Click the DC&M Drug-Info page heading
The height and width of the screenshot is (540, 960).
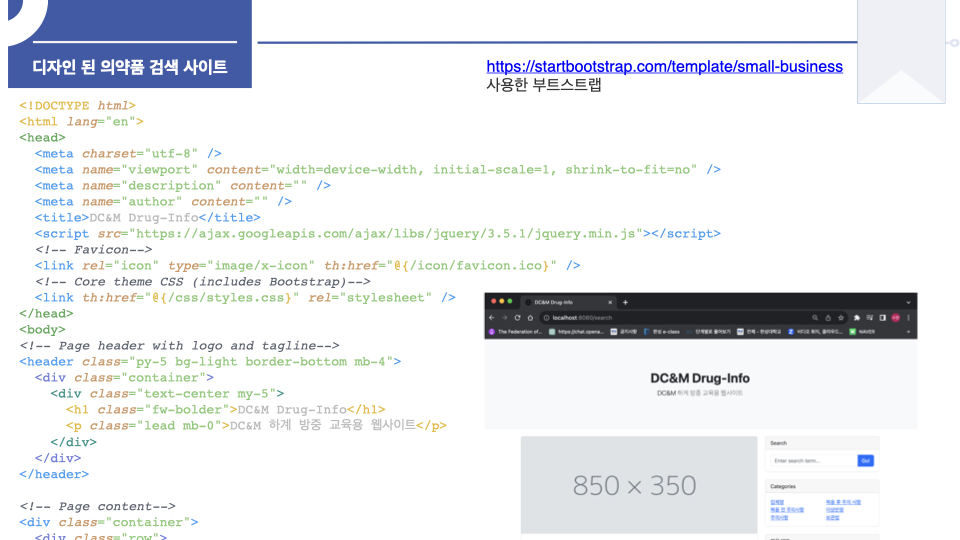tap(700, 378)
